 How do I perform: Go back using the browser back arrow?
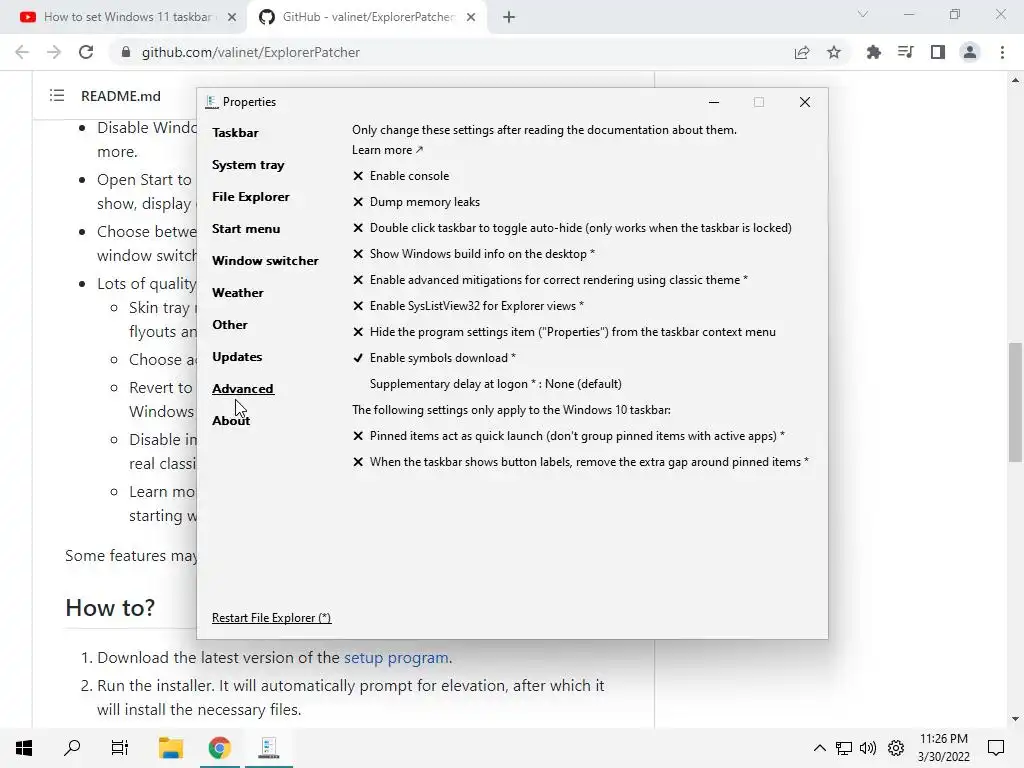(x=22, y=52)
